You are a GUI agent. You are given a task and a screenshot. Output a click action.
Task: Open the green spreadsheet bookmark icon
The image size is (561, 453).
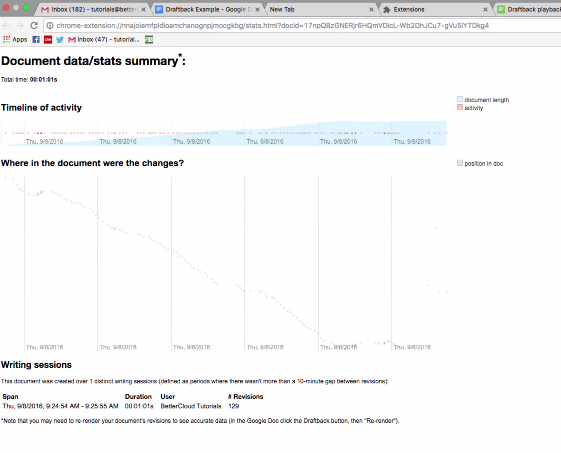click(x=149, y=39)
